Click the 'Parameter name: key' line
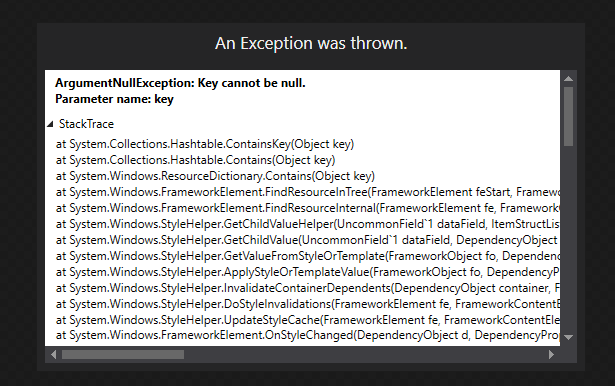This screenshot has width=615, height=386. [x=114, y=99]
